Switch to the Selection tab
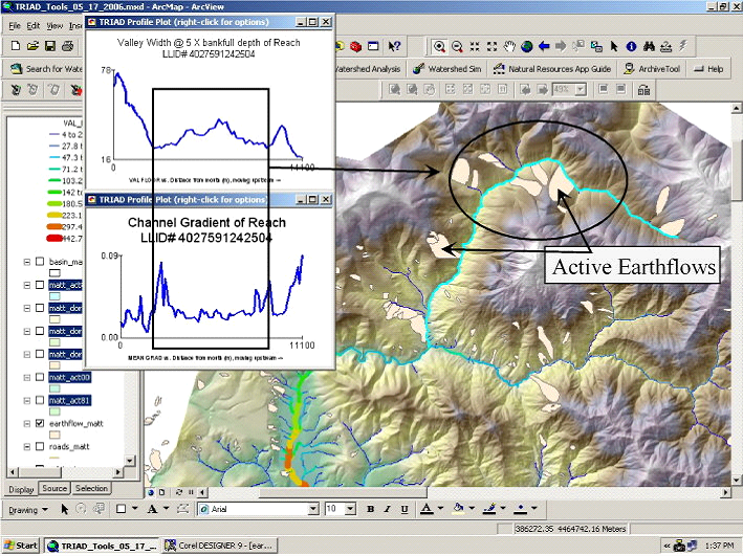The width and height of the screenshot is (743, 556). pos(91,488)
